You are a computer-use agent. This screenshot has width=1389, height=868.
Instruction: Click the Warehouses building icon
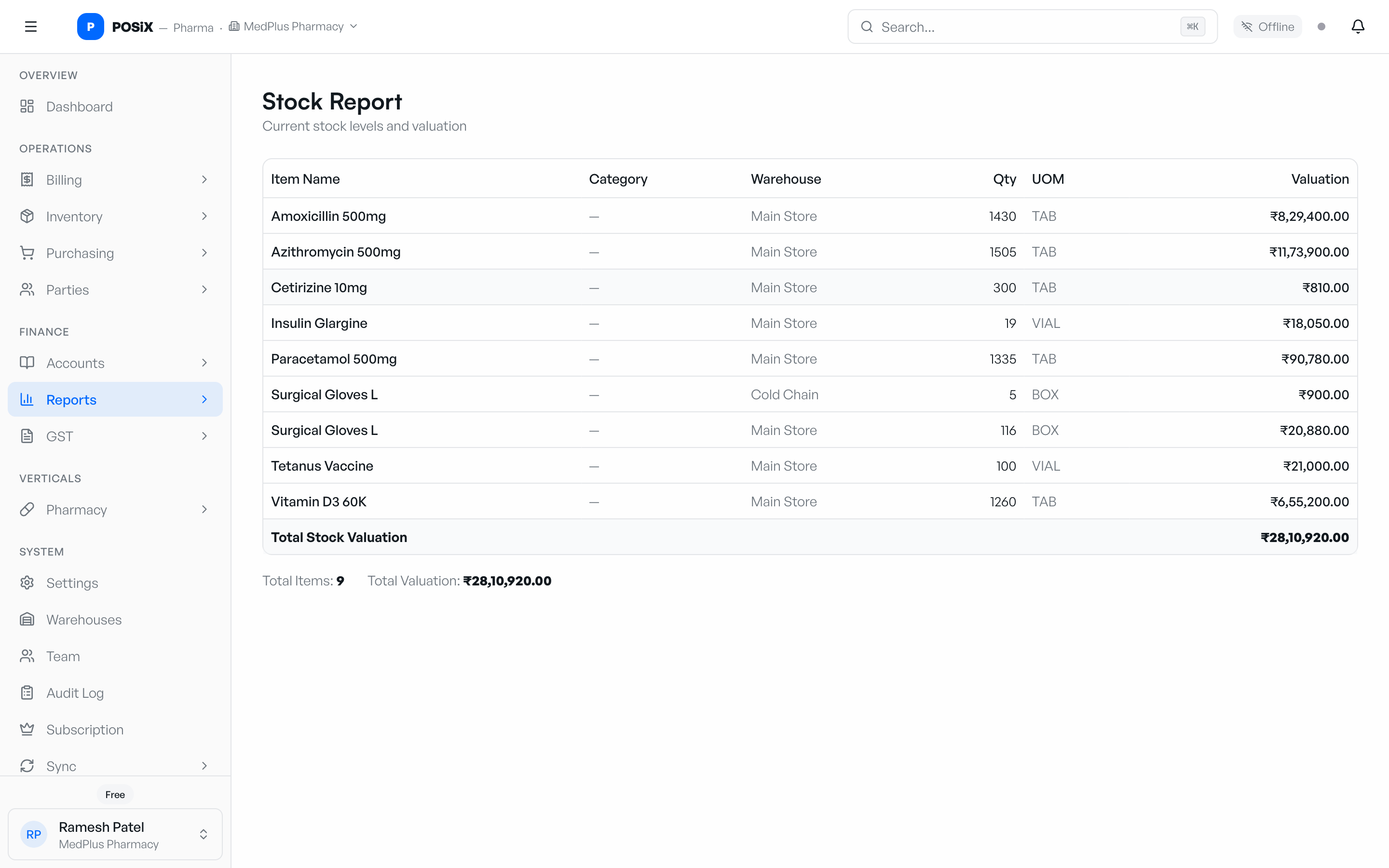click(27, 620)
